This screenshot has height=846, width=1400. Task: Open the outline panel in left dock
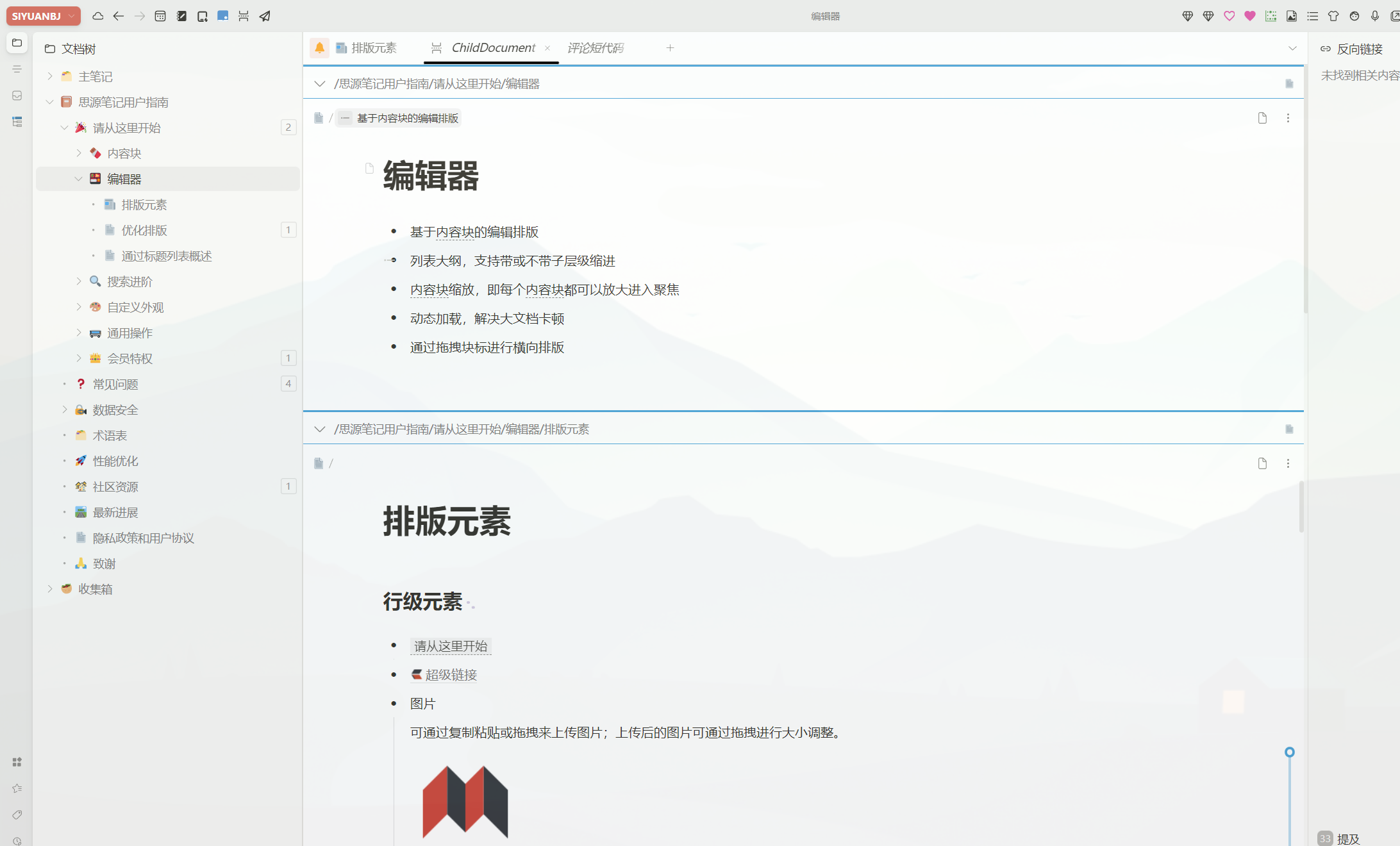(17, 69)
